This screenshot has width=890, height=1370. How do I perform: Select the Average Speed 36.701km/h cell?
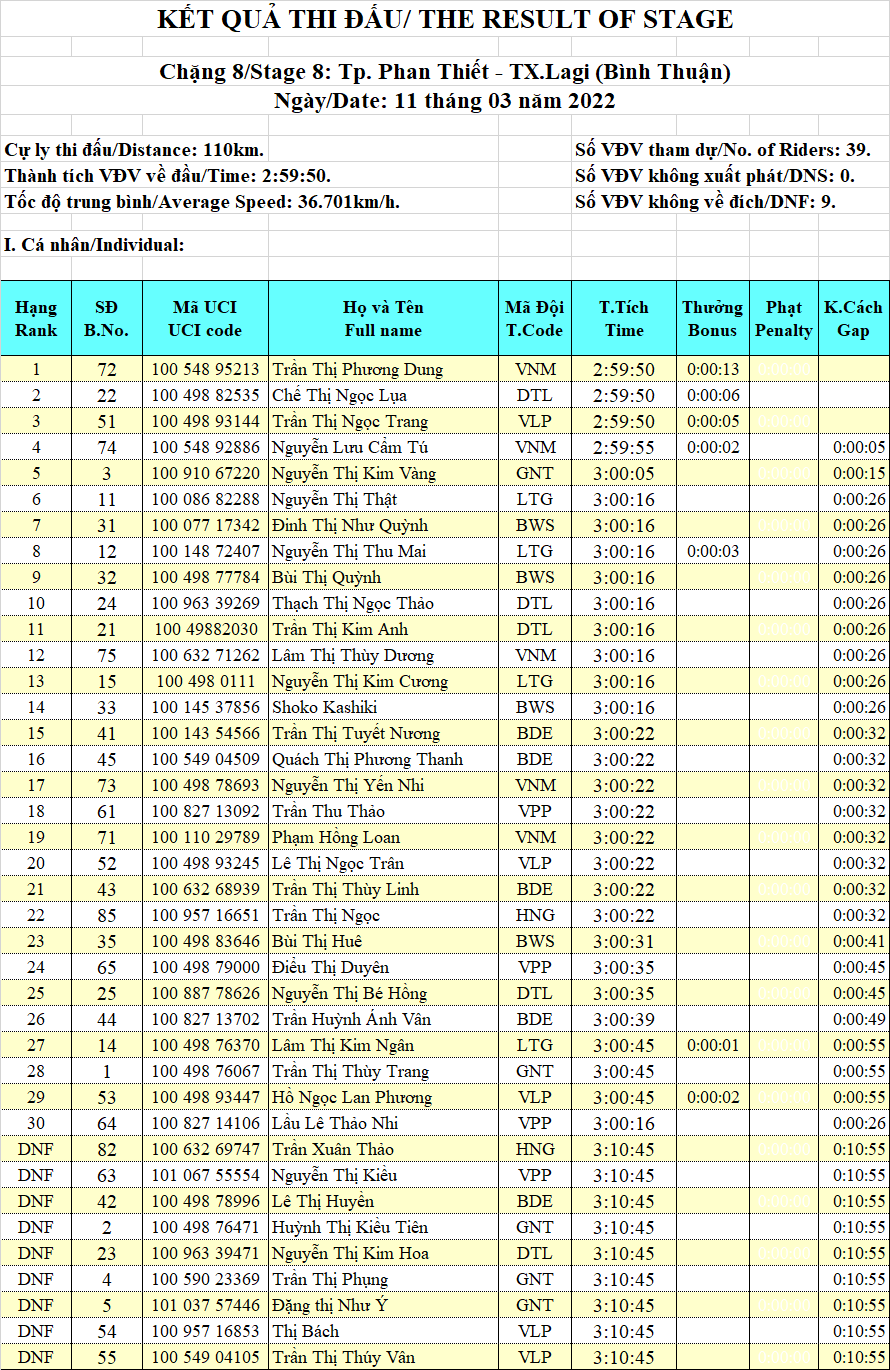tap(202, 202)
